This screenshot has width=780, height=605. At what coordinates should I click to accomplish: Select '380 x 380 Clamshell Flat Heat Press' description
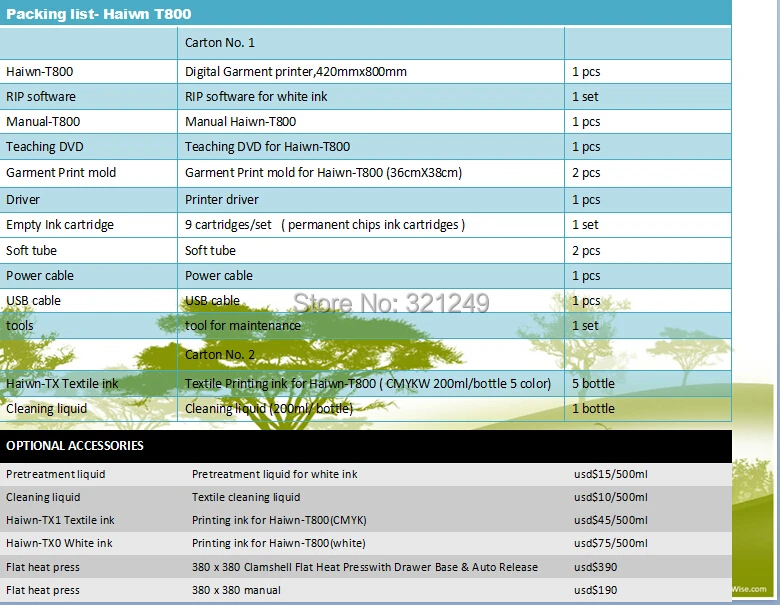coord(365,567)
